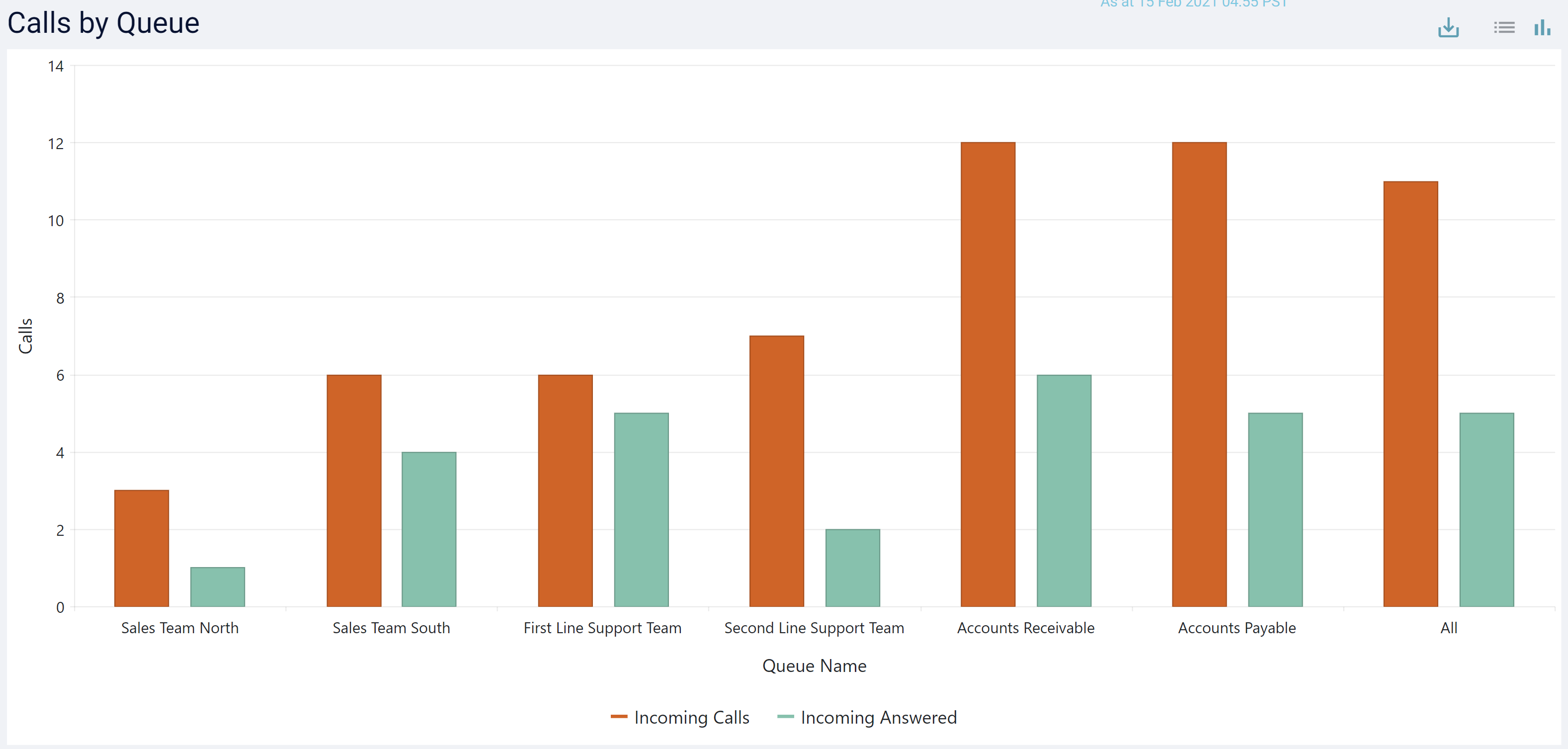
Task: Click First Line Support Team answered bar
Action: 641,509
